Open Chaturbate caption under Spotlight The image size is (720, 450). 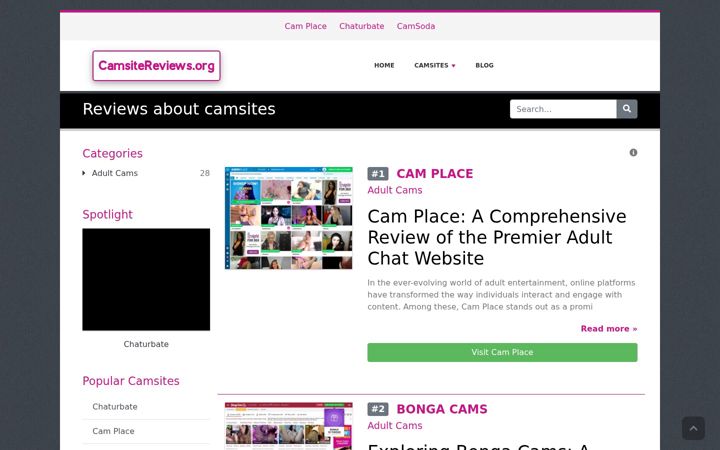point(146,344)
